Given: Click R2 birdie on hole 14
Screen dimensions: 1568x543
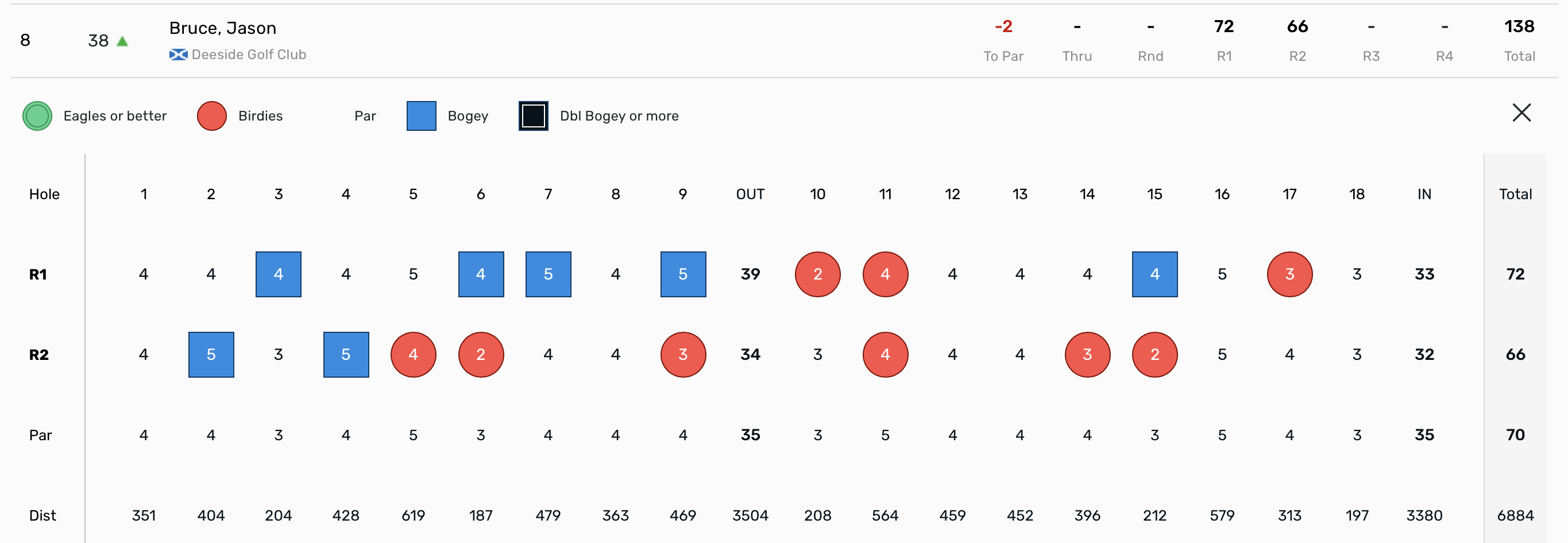Looking at the screenshot, I should point(1087,355).
